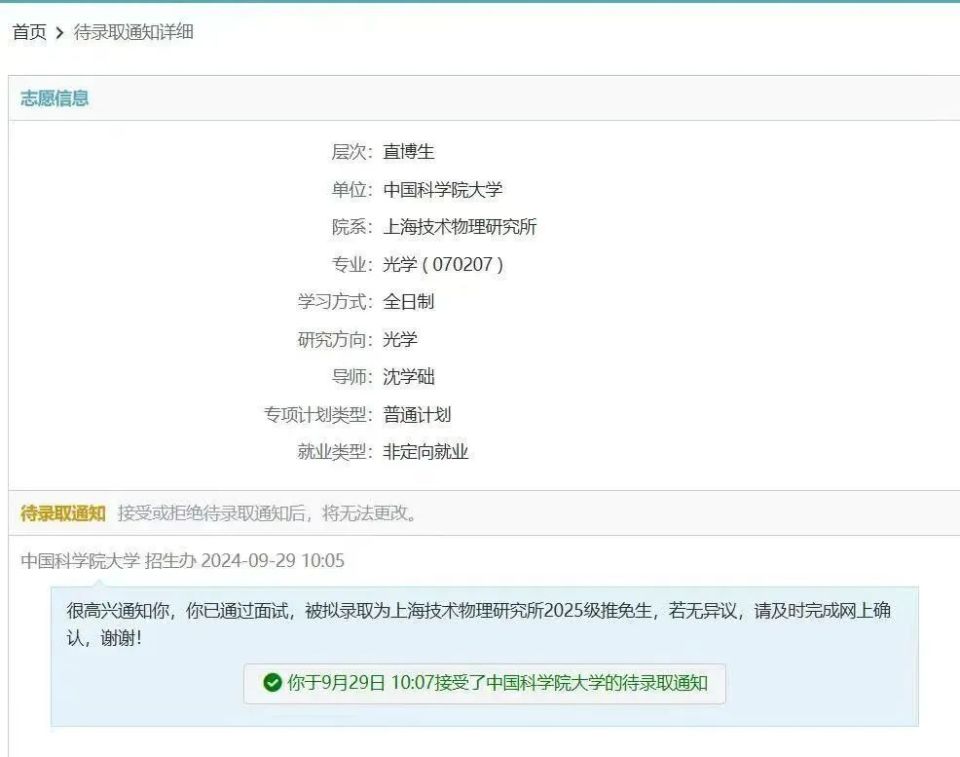This screenshot has width=960, height=757.
Task: Select the 专项计划类型 label
Action: tap(318, 415)
